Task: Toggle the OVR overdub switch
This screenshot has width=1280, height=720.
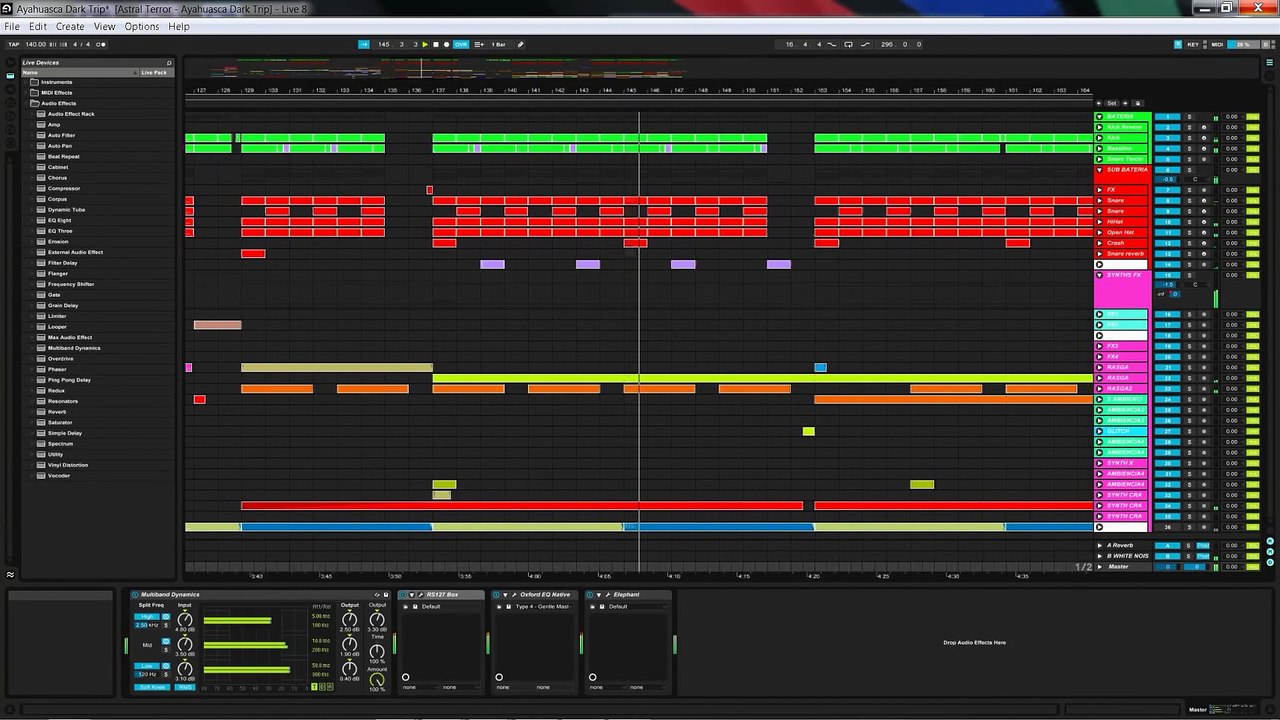Action: pos(461,44)
